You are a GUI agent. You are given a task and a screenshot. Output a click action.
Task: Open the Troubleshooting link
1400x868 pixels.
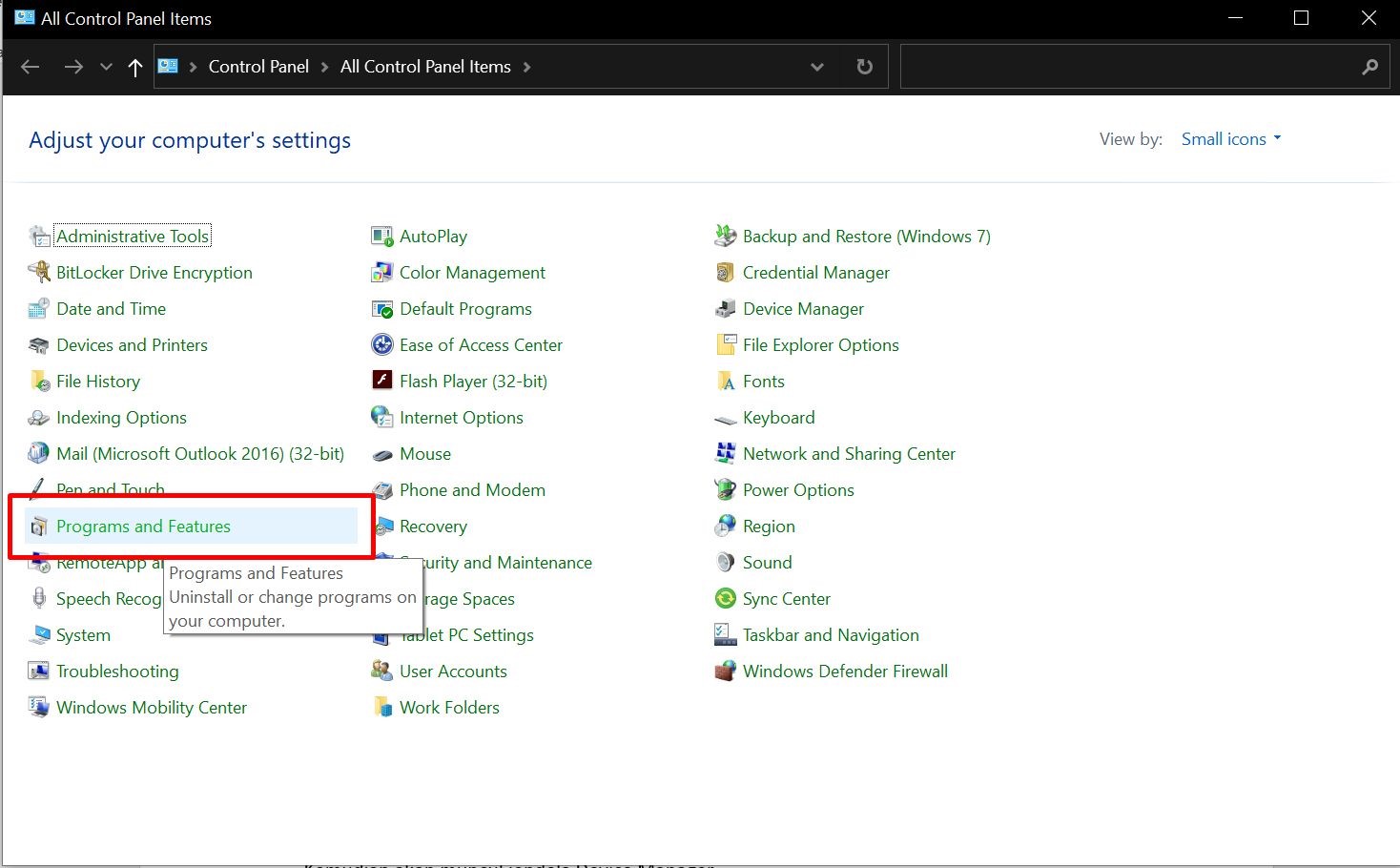[117, 672]
